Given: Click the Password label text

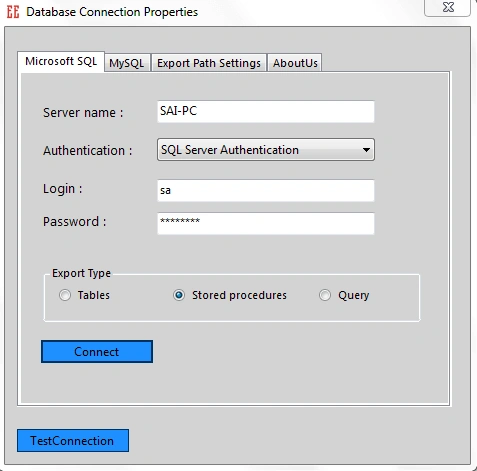Looking at the screenshot, I should tap(75, 222).
